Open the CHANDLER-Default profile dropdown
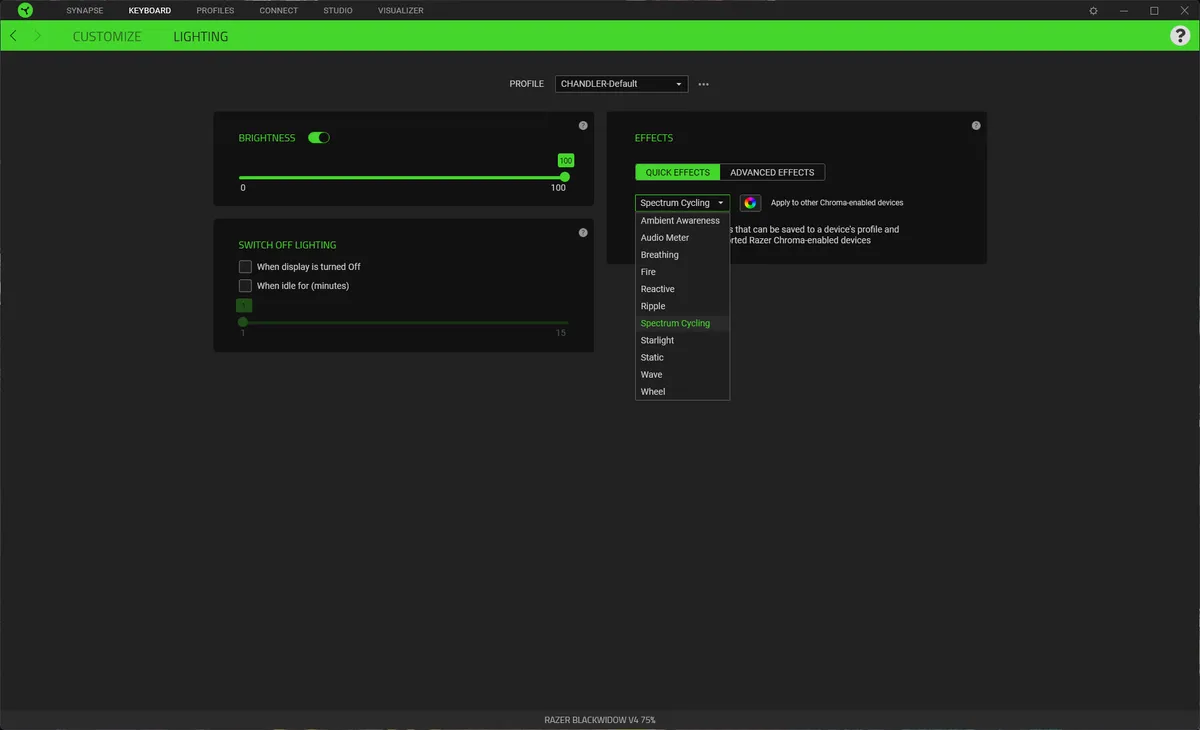Viewport: 1200px width, 730px height. click(621, 84)
